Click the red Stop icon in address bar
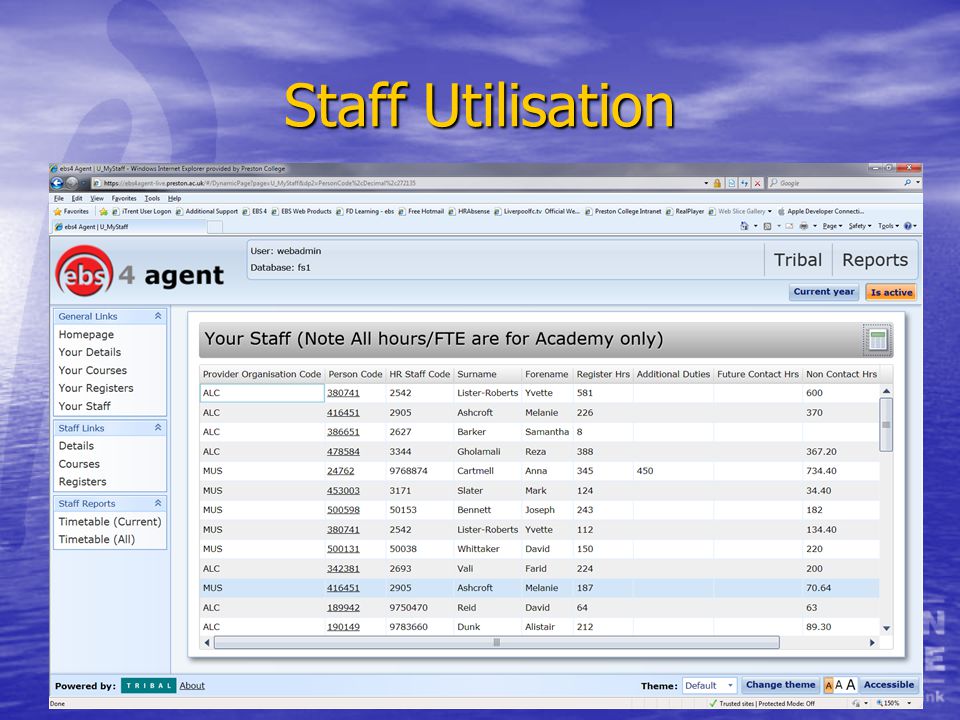Screen dimensions: 960x720 [758, 183]
